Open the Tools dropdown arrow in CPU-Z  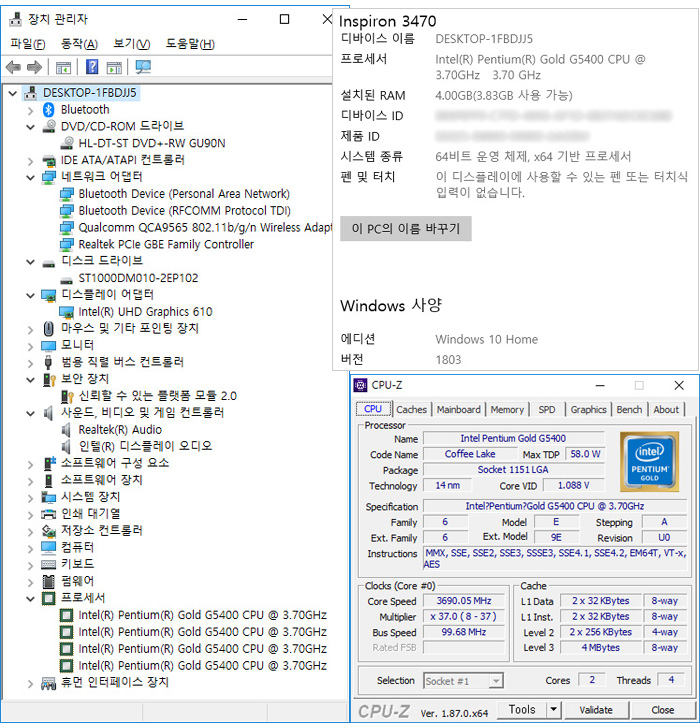pyautogui.click(x=553, y=710)
